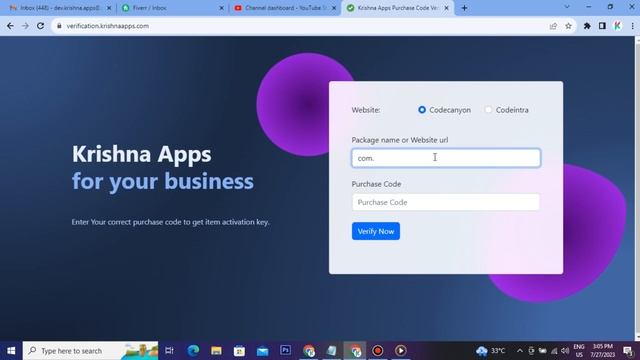Open the media player taskbar icon
Viewport: 640px width, 360px height.
pyautogui.click(x=400, y=351)
